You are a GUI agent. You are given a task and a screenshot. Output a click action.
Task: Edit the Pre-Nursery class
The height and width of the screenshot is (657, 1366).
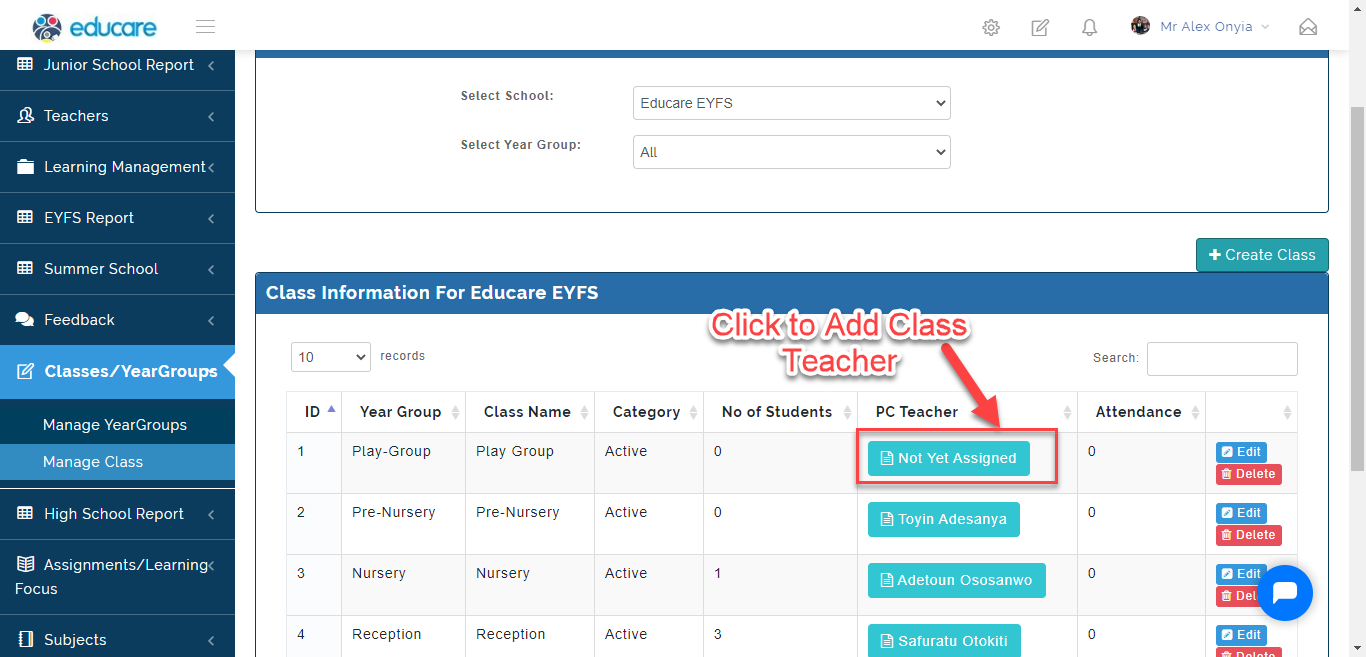point(1241,513)
